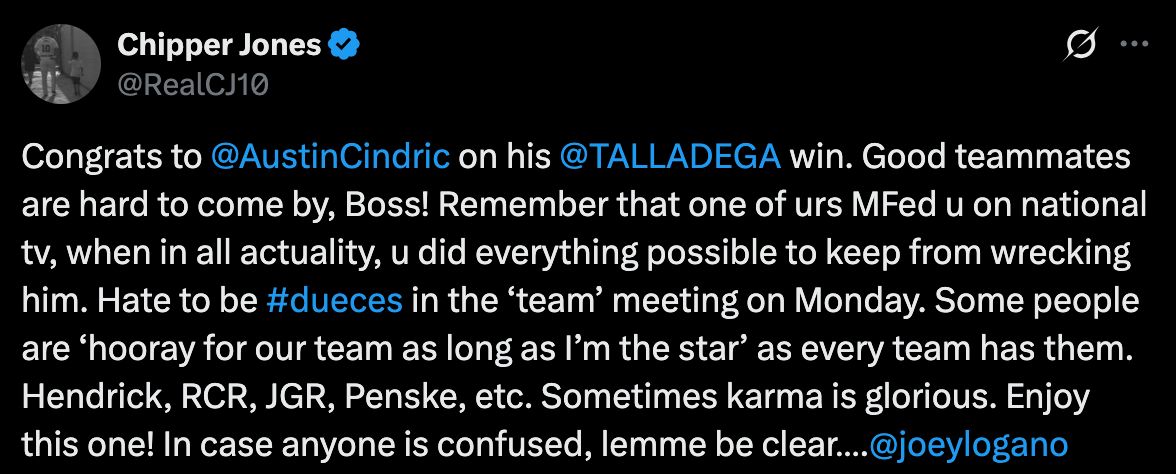Image resolution: width=1176 pixels, height=474 pixels.
Task: Click the Chipper Jones display name
Action: 219,46
